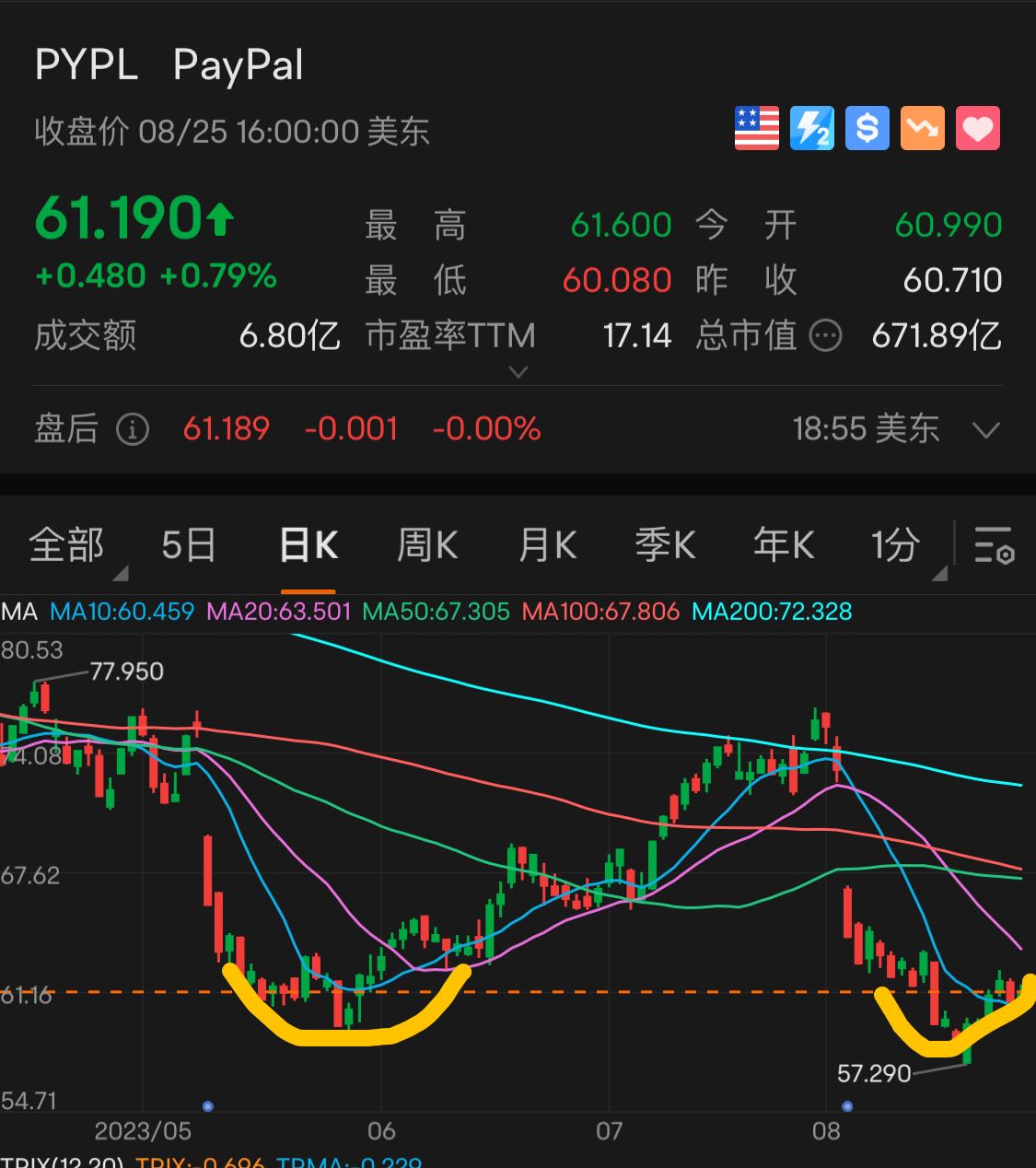Tap the US flag market icon
This screenshot has height=1168, width=1036.
[757, 128]
